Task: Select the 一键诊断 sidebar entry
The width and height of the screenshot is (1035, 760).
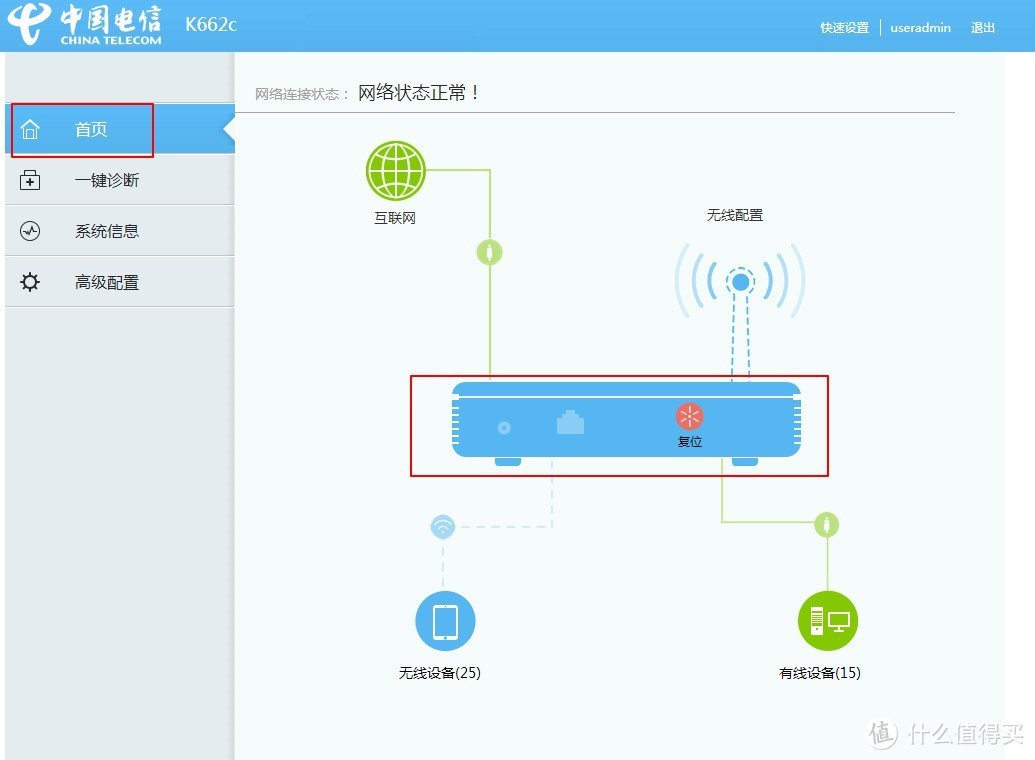Action: (x=104, y=179)
